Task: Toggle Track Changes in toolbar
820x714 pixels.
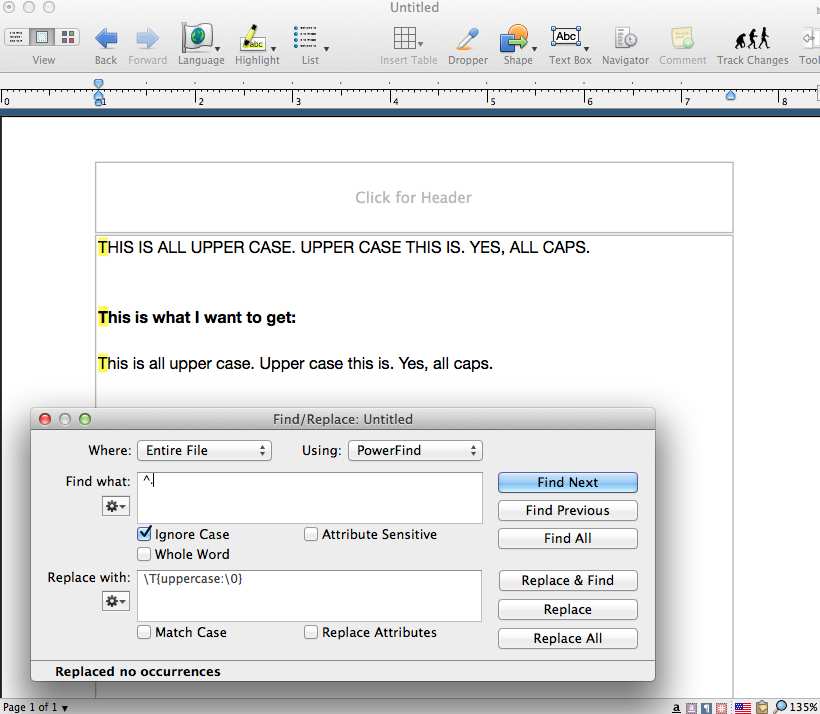Action: (x=752, y=39)
